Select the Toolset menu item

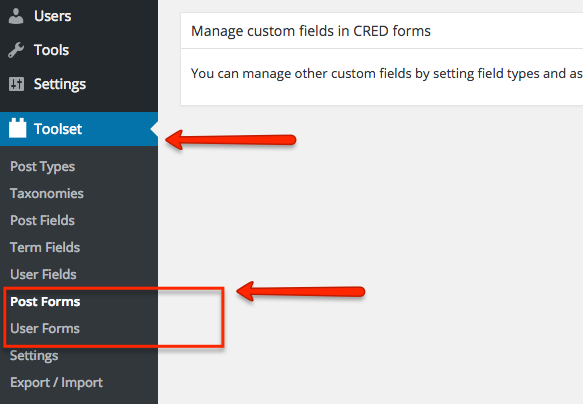(x=79, y=129)
